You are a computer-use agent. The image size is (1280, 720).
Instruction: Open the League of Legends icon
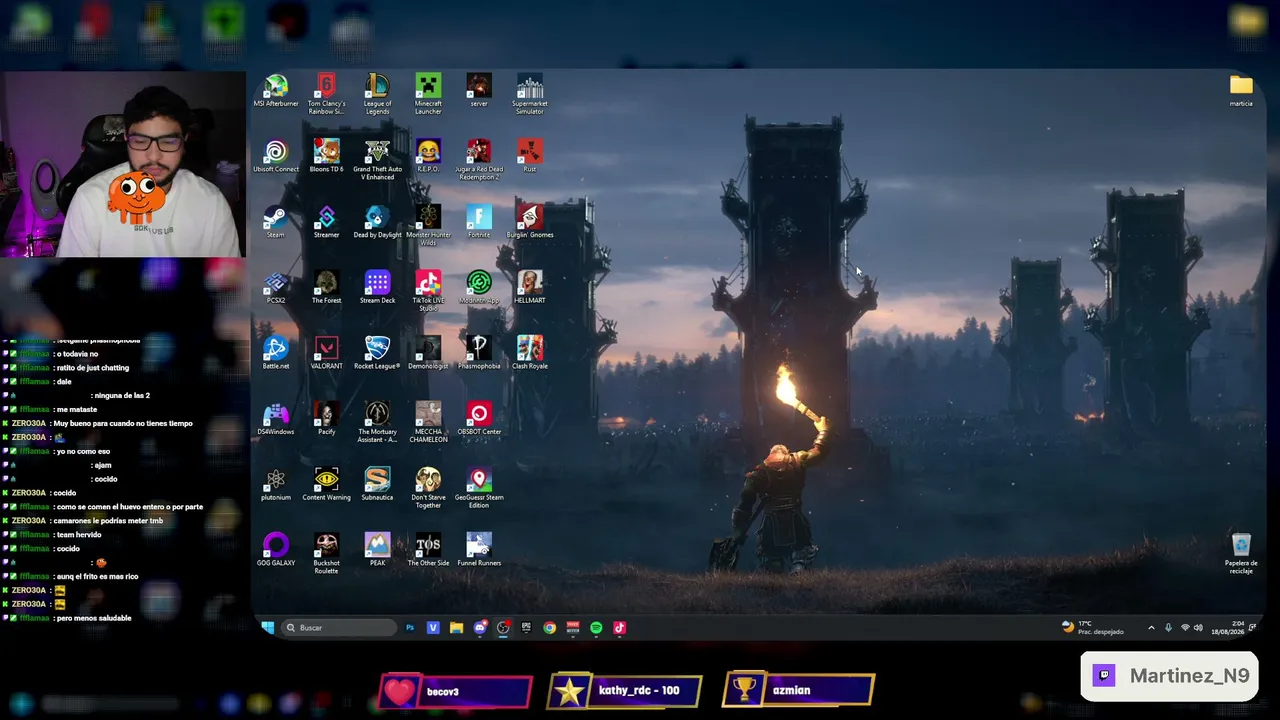377,94
